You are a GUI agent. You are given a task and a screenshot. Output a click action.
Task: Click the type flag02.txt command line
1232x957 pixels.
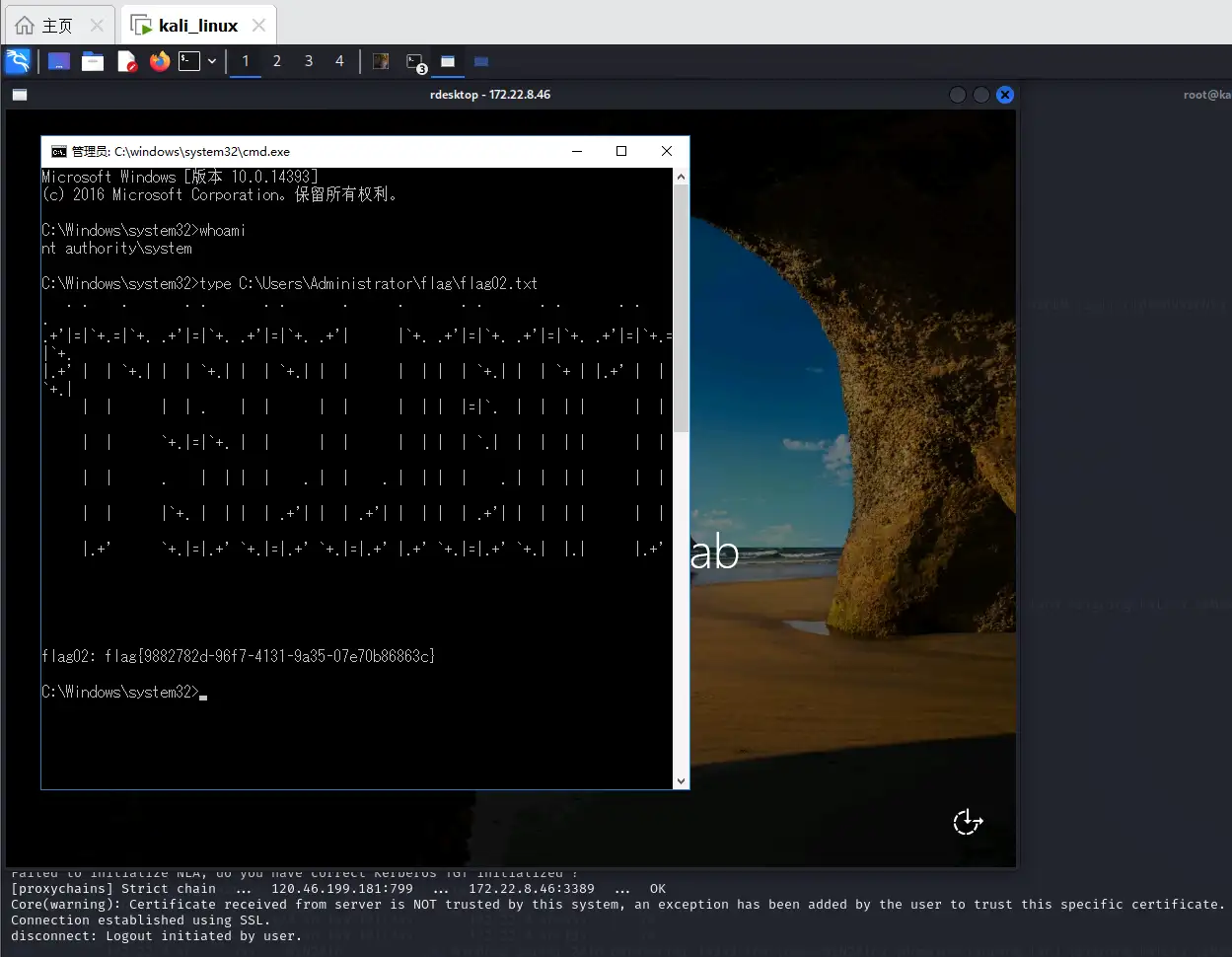pos(290,283)
